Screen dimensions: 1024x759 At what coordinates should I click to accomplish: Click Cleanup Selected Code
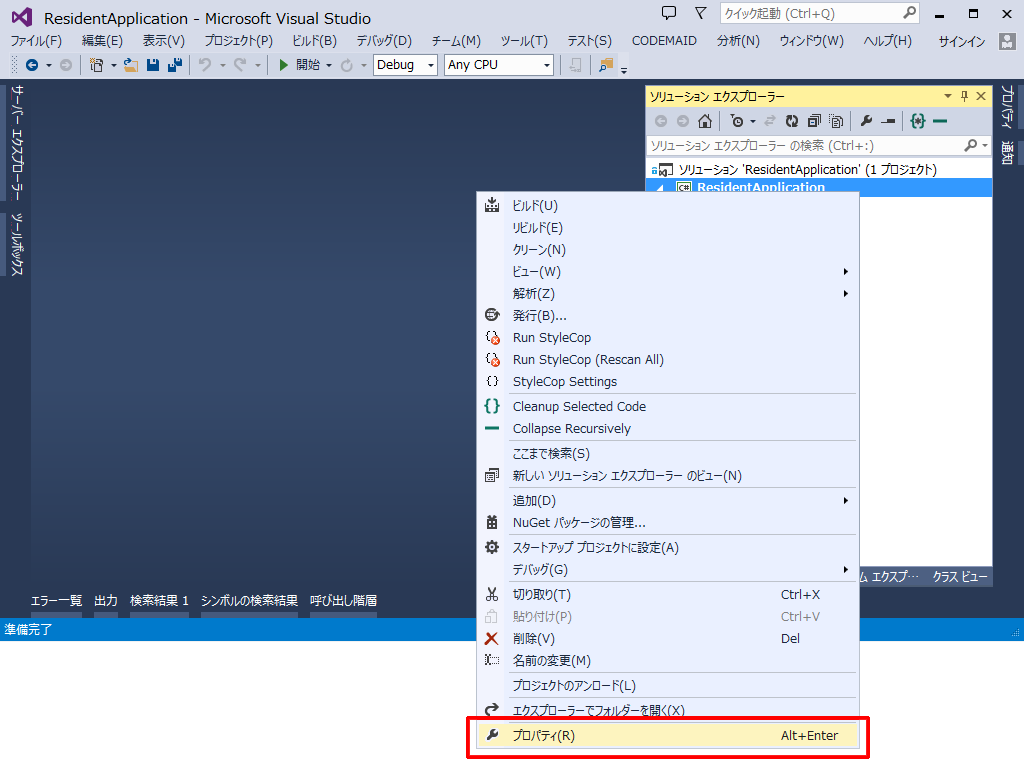667,406
